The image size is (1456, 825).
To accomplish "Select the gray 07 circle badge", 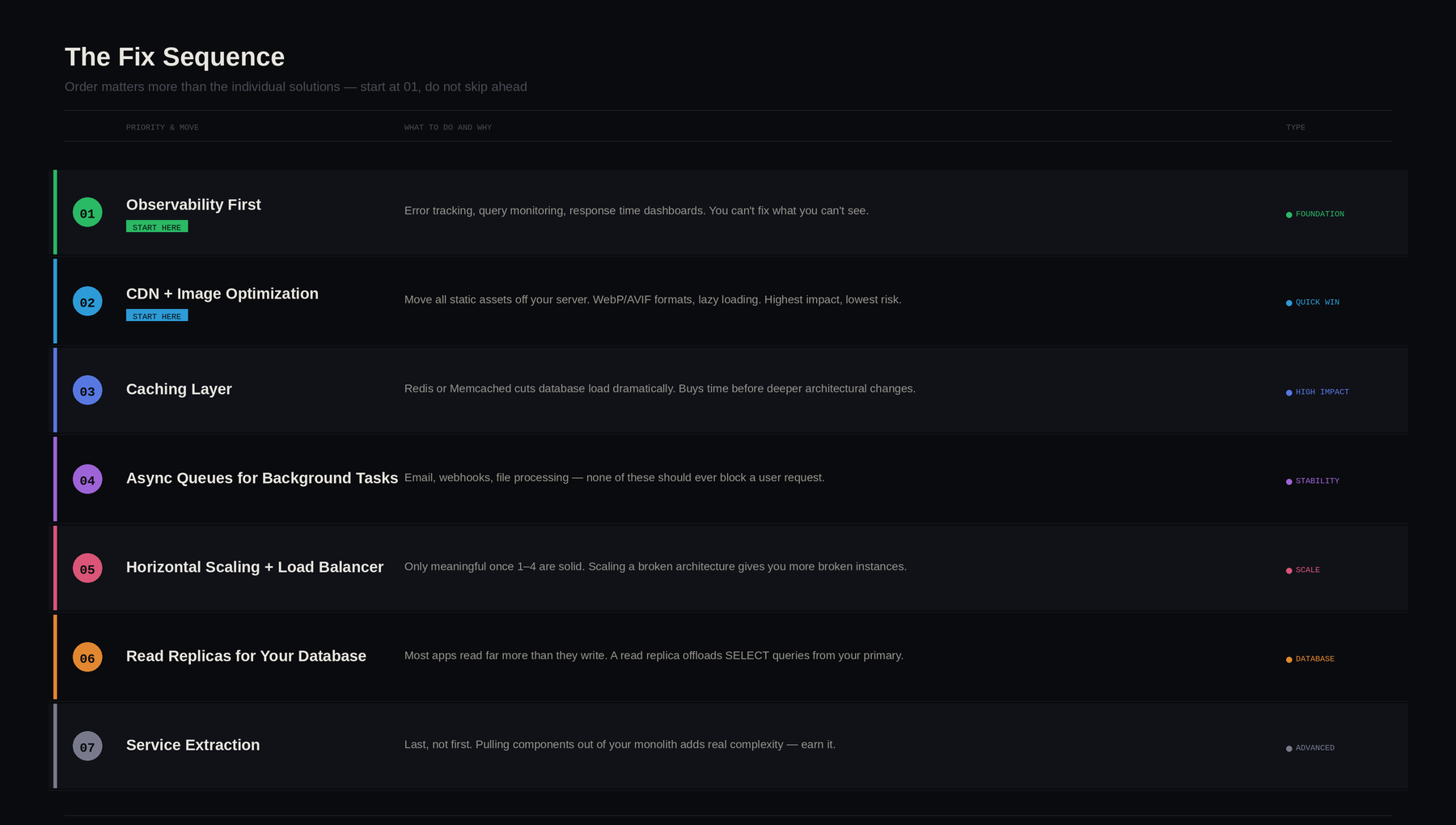I will click(x=87, y=747).
